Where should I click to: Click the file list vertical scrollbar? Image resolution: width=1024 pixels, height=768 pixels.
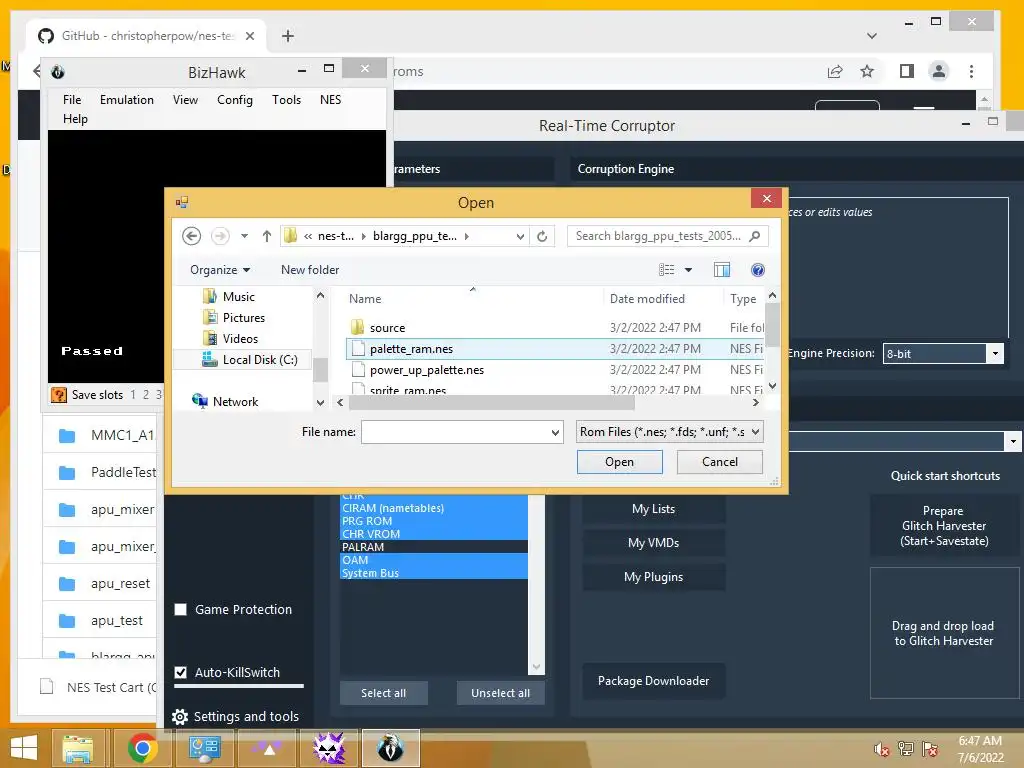[x=772, y=325]
